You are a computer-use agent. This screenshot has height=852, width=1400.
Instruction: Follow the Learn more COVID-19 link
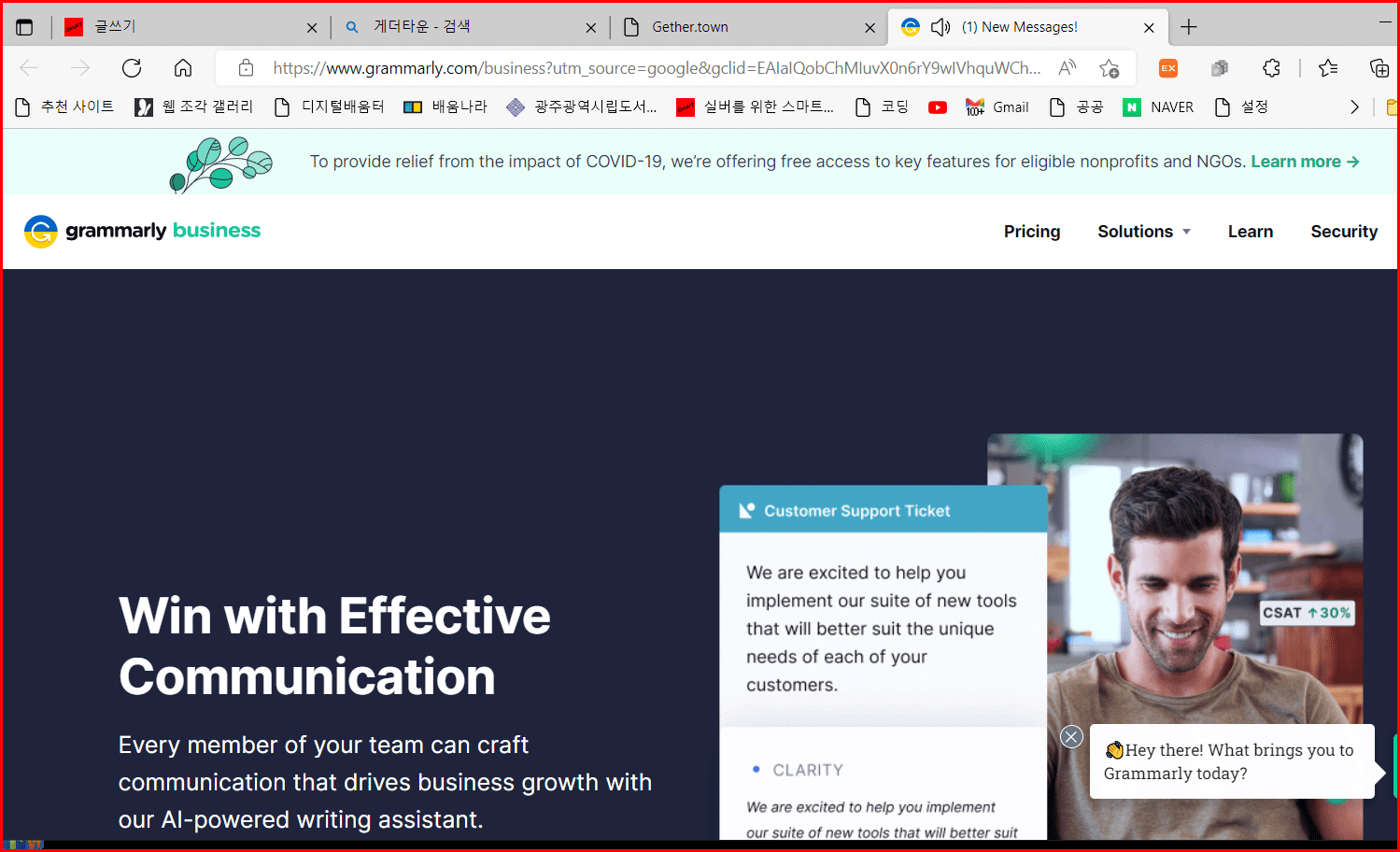[x=1305, y=162]
